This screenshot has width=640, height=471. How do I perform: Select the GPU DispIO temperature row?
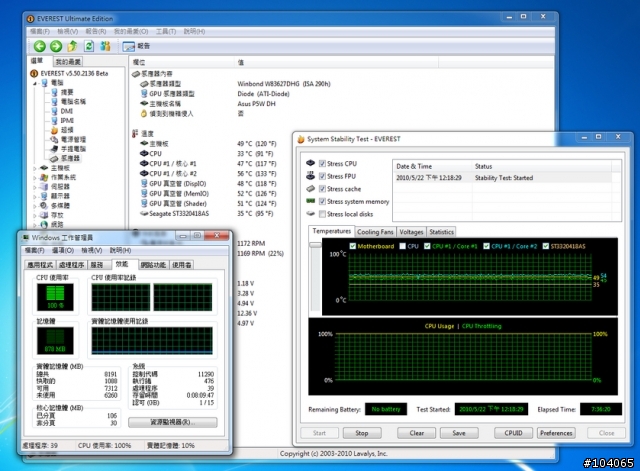pos(208,184)
